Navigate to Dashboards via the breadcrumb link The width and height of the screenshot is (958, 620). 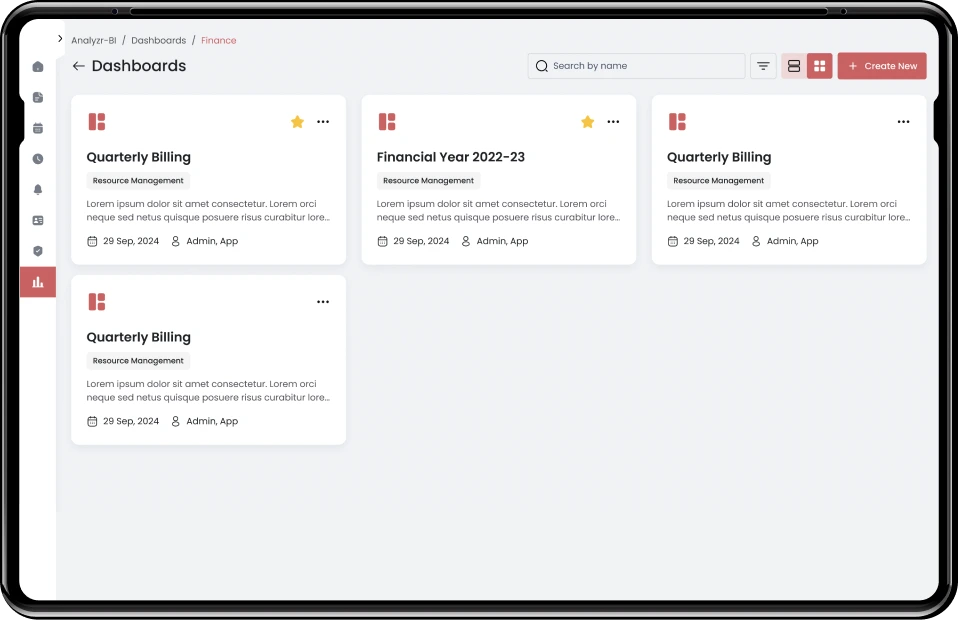158,40
